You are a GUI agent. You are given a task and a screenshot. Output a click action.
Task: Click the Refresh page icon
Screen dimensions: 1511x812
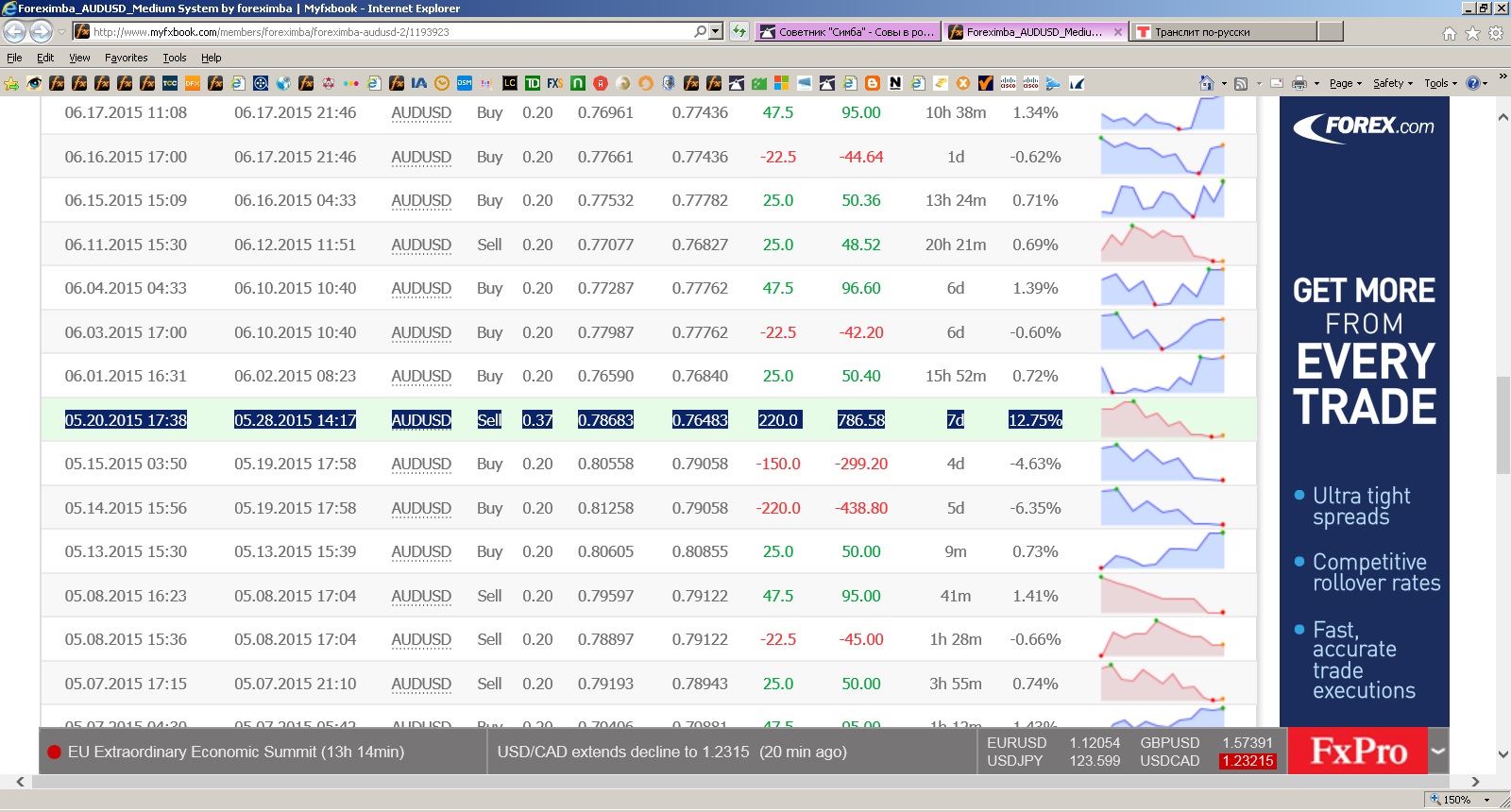click(739, 31)
